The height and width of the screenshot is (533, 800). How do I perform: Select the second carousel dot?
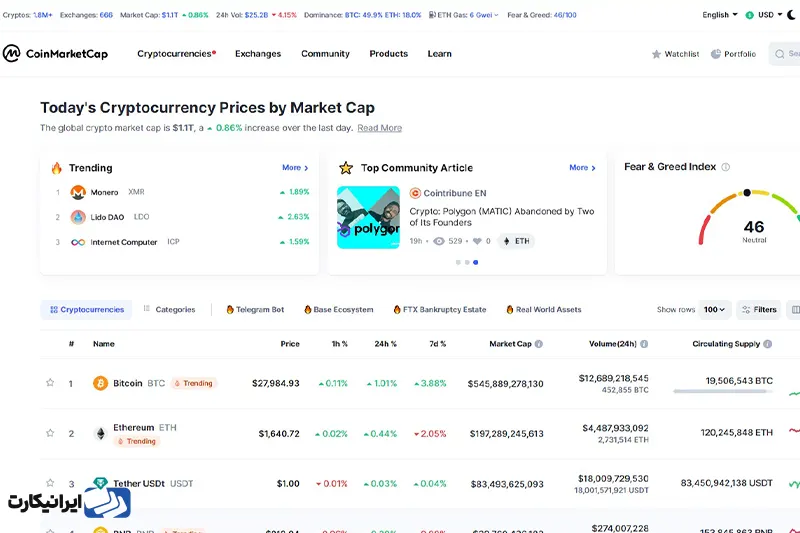[x=467, y=262]
